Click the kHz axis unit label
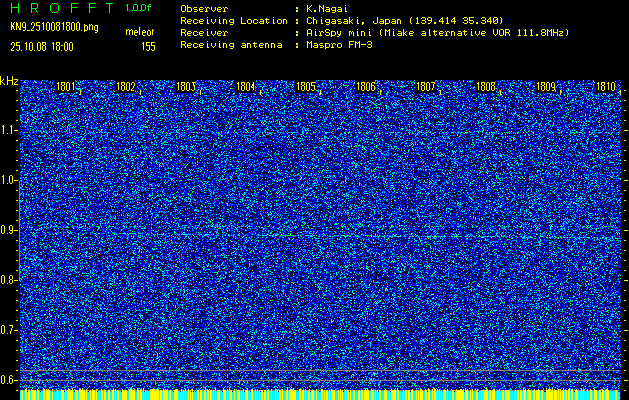Screen dimensions: 629x400 (x=9, y=80)
